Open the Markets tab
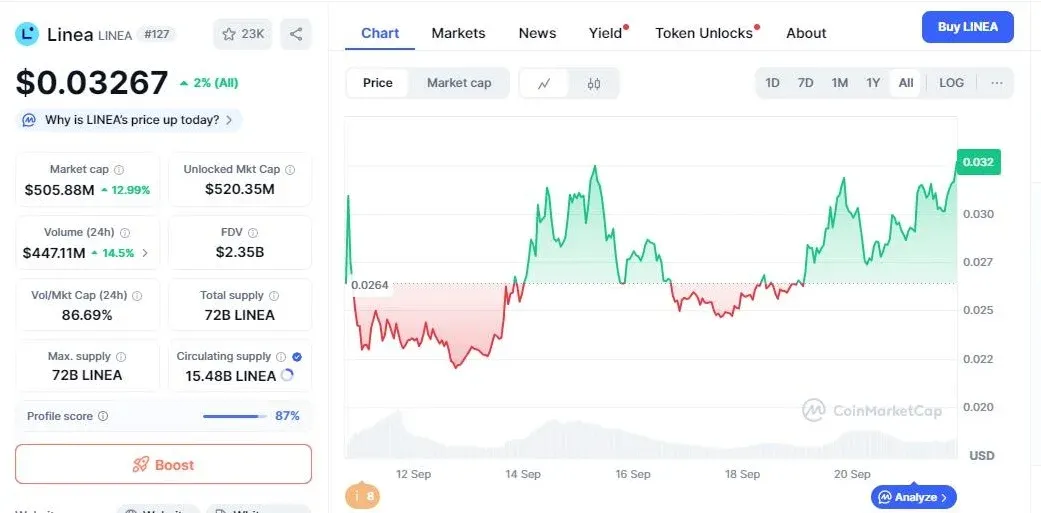Image resolution: width=1041 pixels, height=513 pixels. tap(458, 33)
